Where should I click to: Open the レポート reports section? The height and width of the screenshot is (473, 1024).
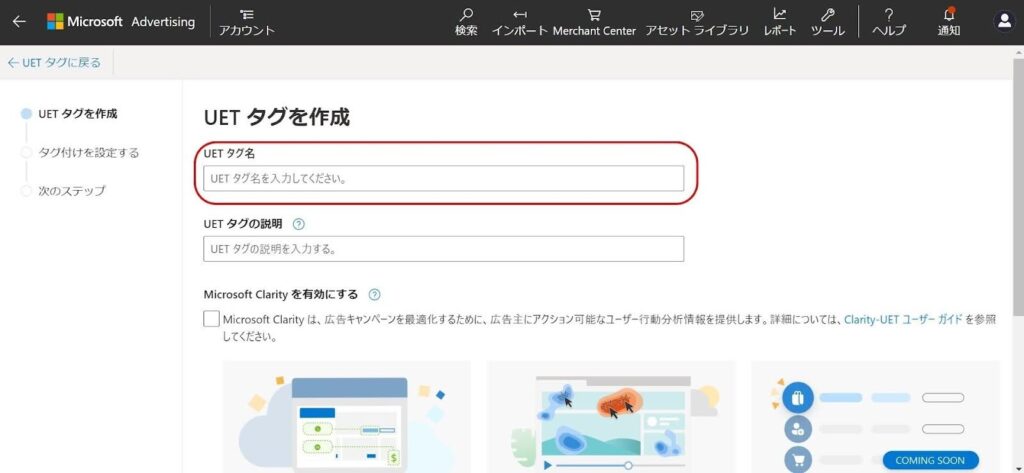coord(780,22)
